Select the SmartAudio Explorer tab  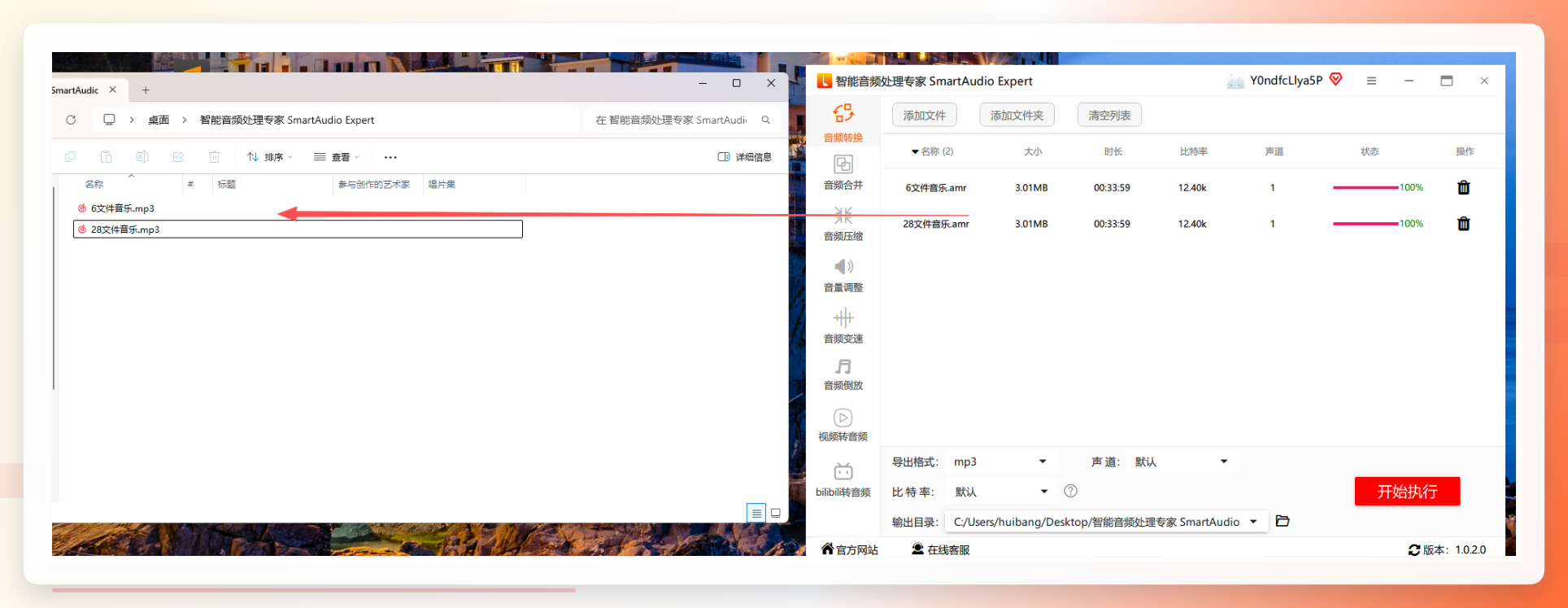[76, 90]
